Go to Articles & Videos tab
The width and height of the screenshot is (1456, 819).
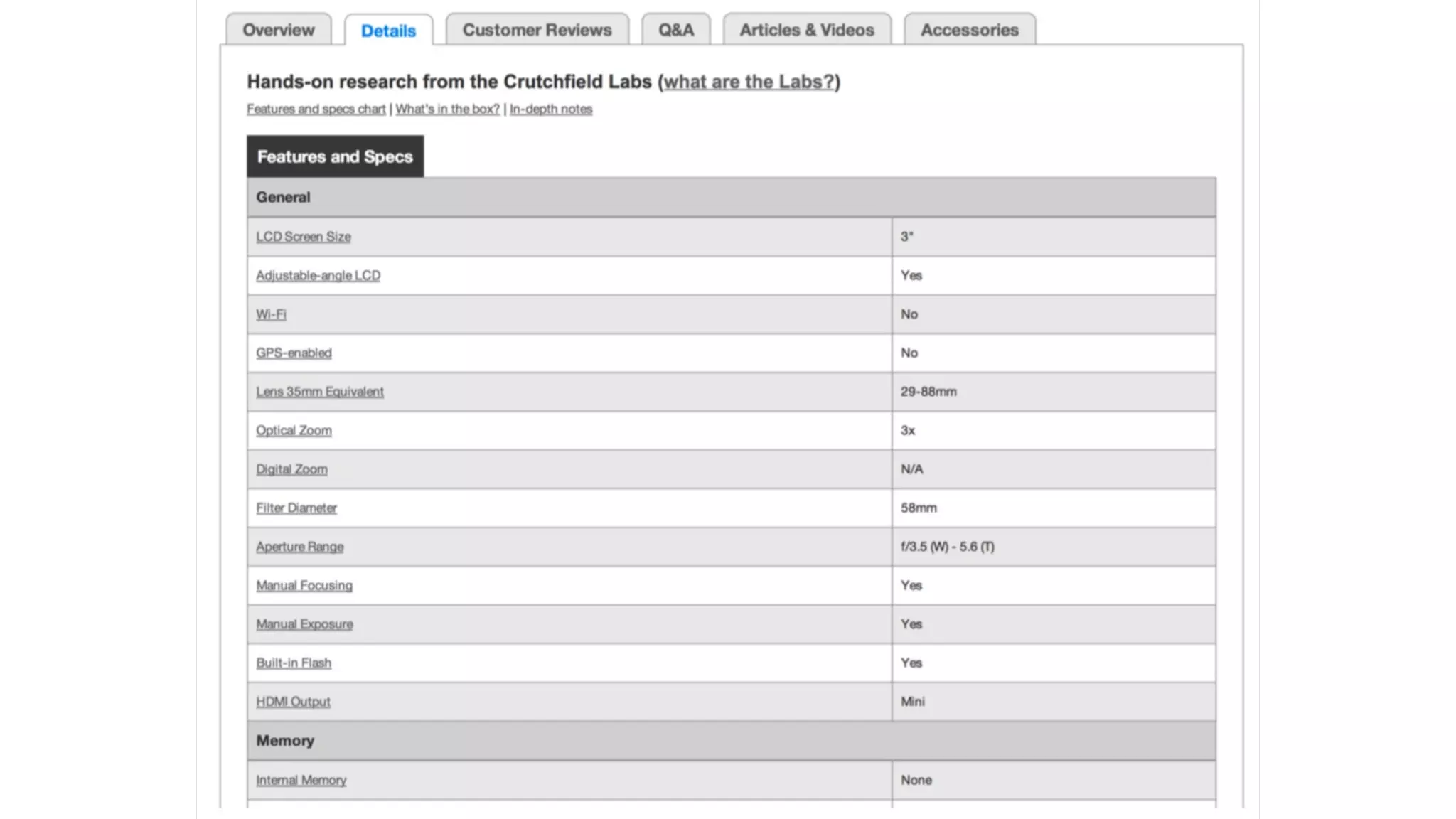(x=806, y=30)
